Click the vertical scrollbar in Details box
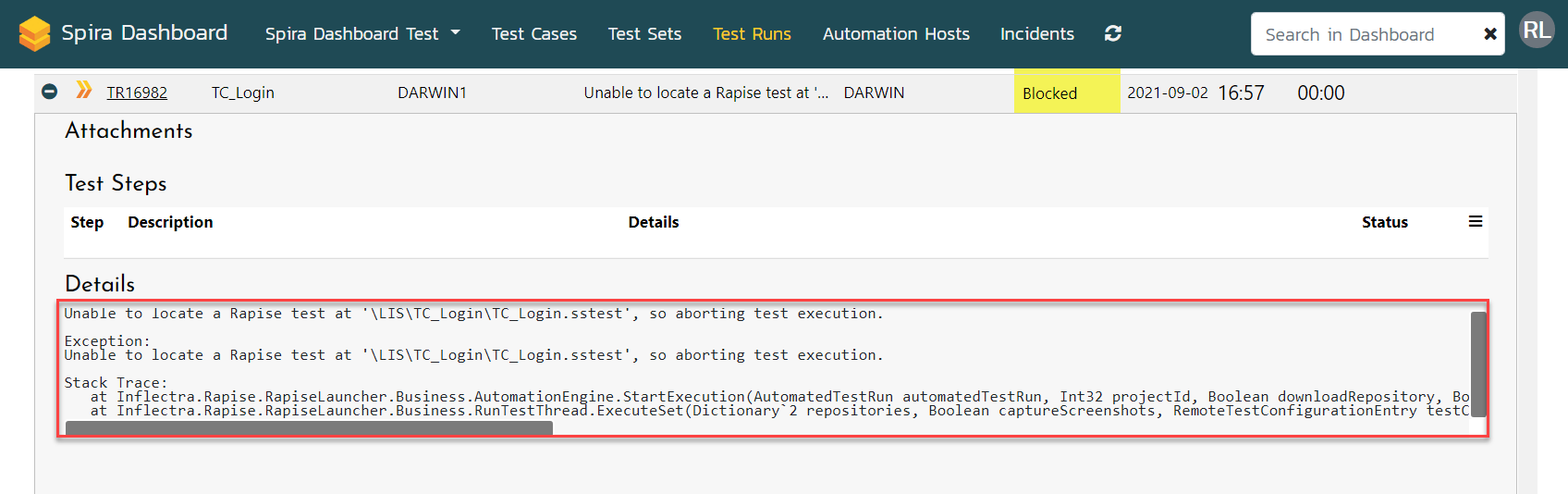 pyautogui.click(x=1477, y=364)
